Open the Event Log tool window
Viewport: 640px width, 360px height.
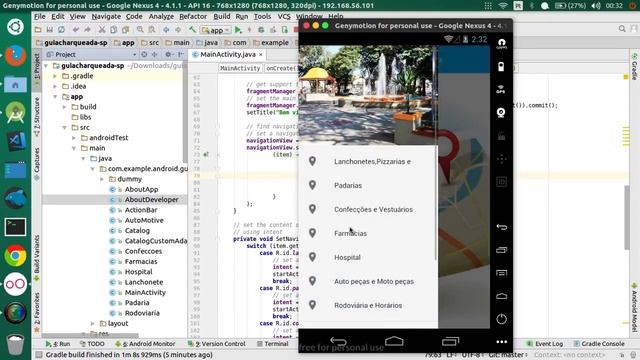tap(545, 344)
